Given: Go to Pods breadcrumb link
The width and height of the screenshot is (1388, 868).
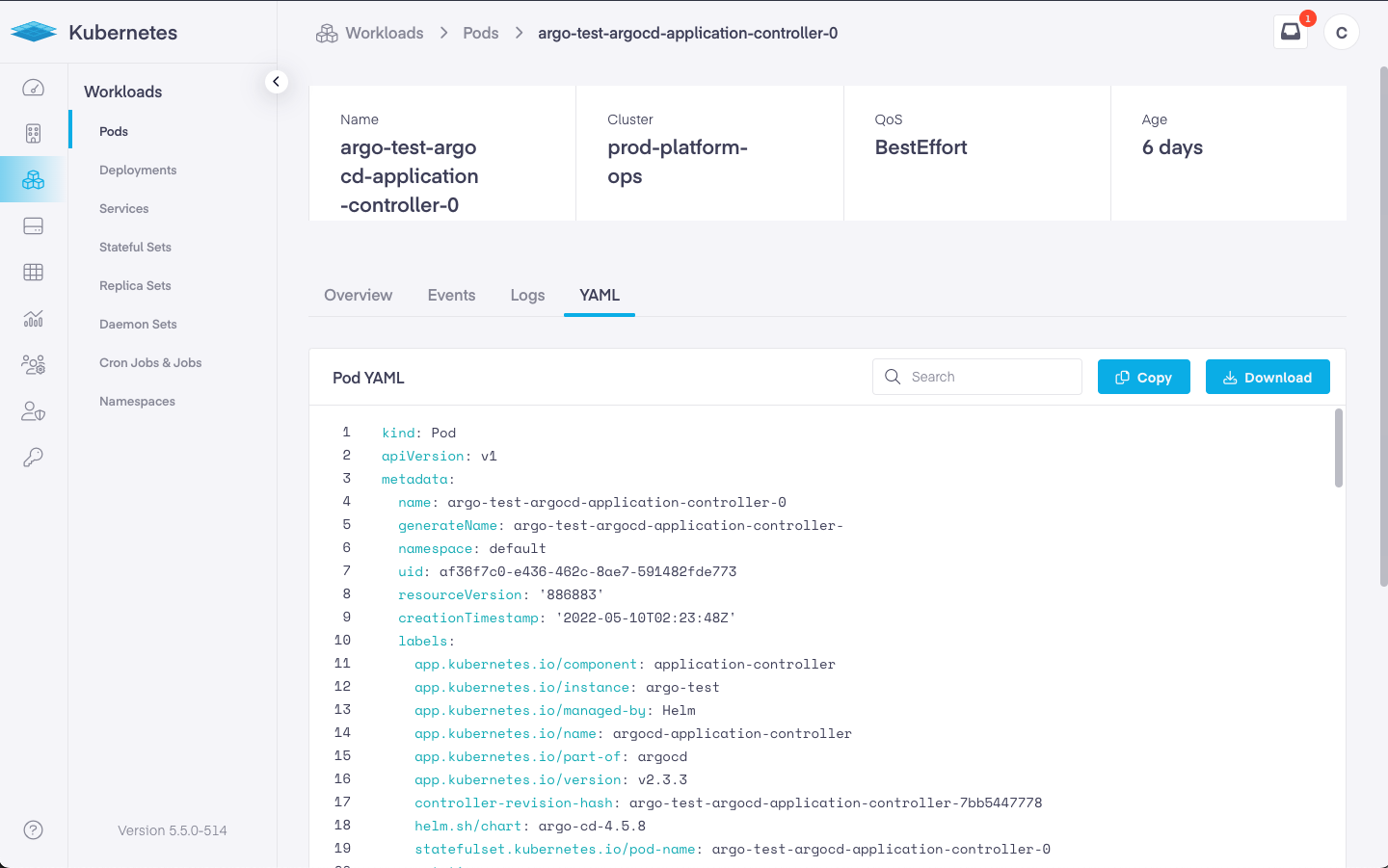Looking at the screenshot, I should point(480,33).
